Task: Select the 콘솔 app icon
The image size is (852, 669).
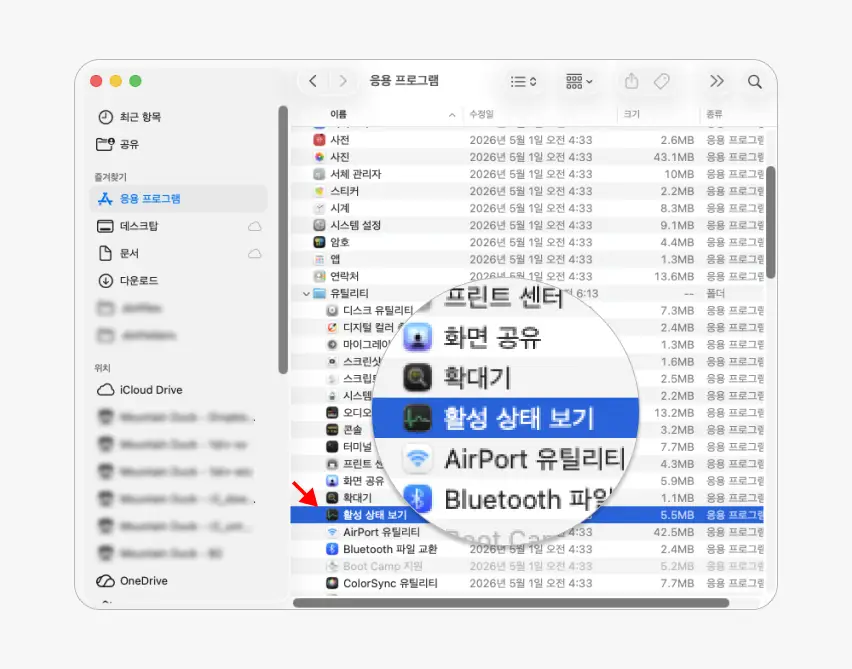Action: click(x=332, y=430)
